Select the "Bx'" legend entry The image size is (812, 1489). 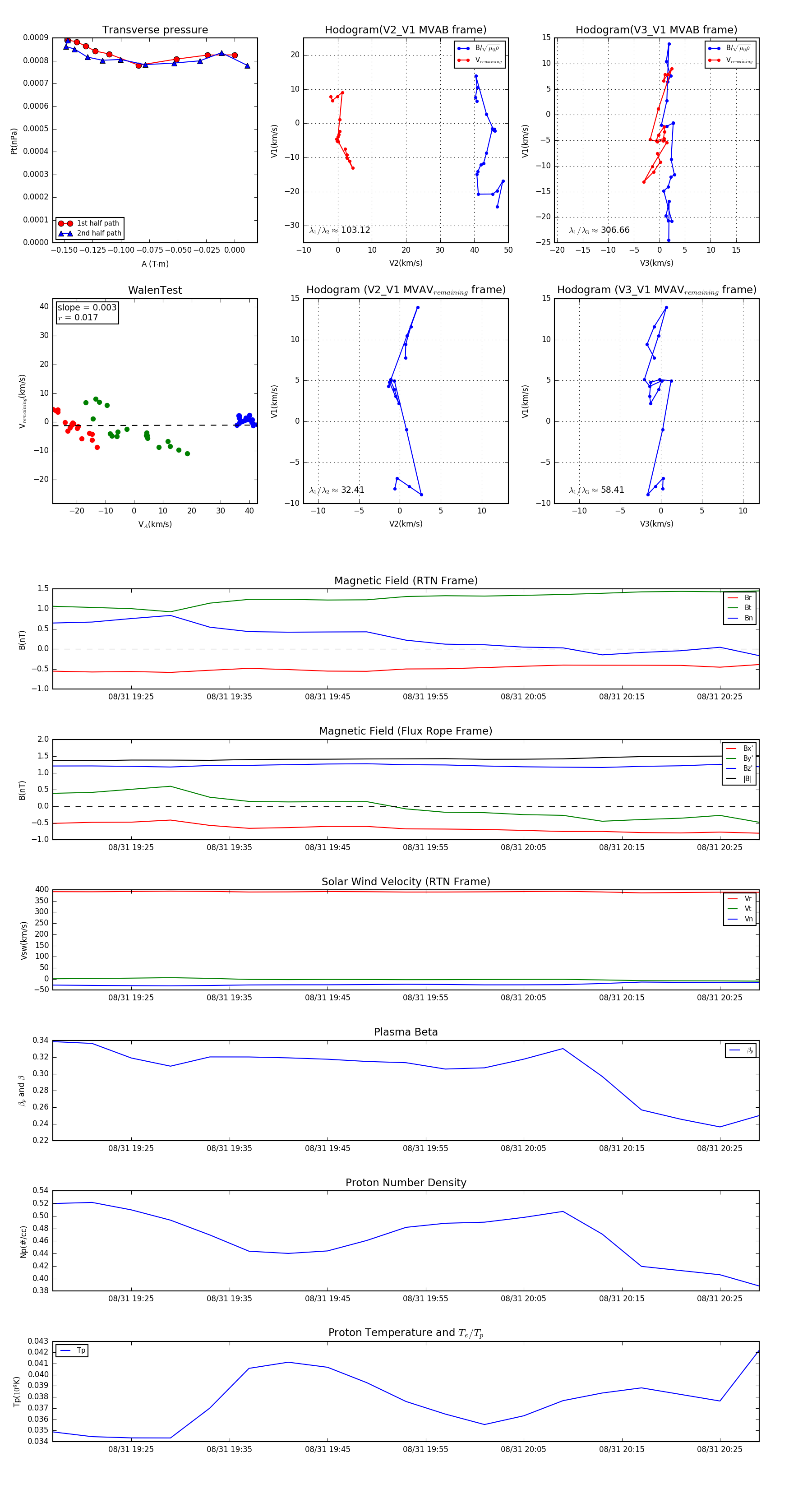tap(739, 749)
